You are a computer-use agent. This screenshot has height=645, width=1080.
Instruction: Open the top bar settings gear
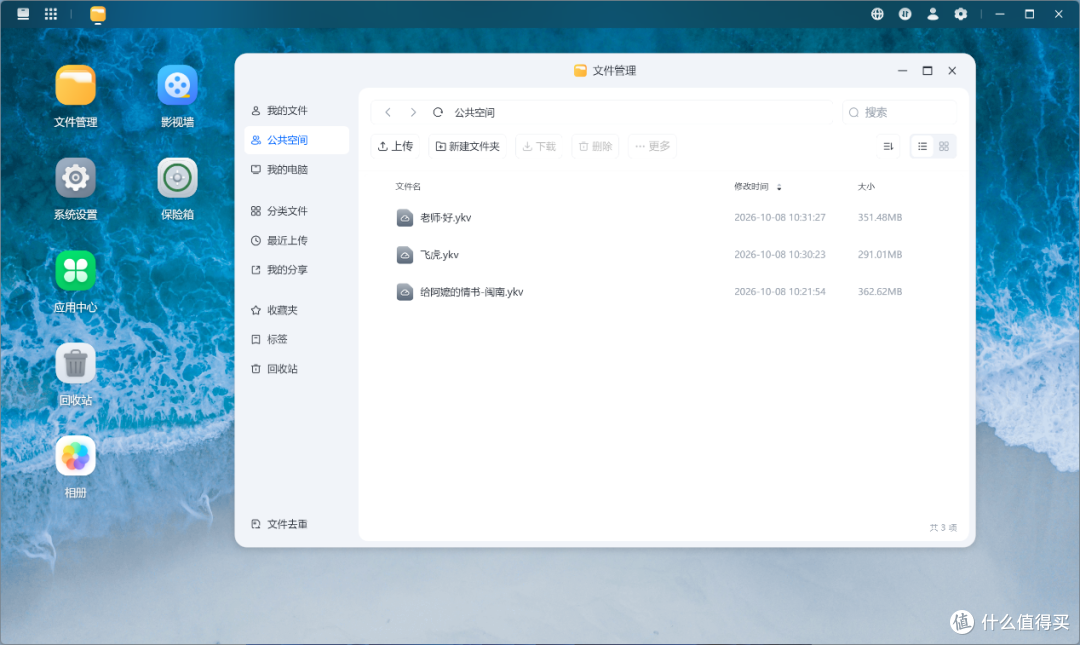961,14
